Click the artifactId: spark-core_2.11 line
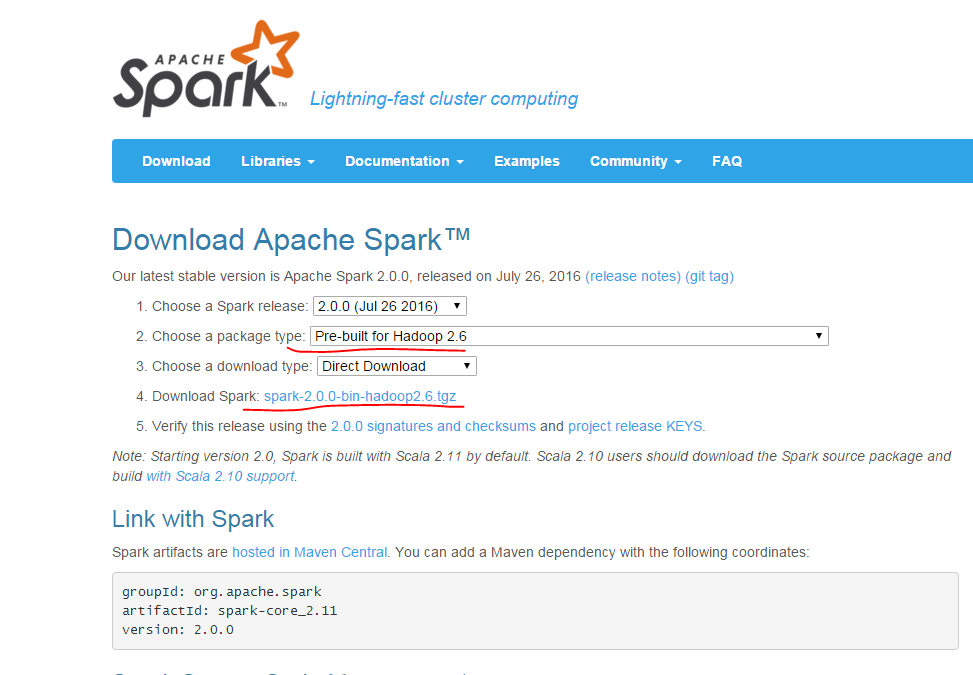 230,610
